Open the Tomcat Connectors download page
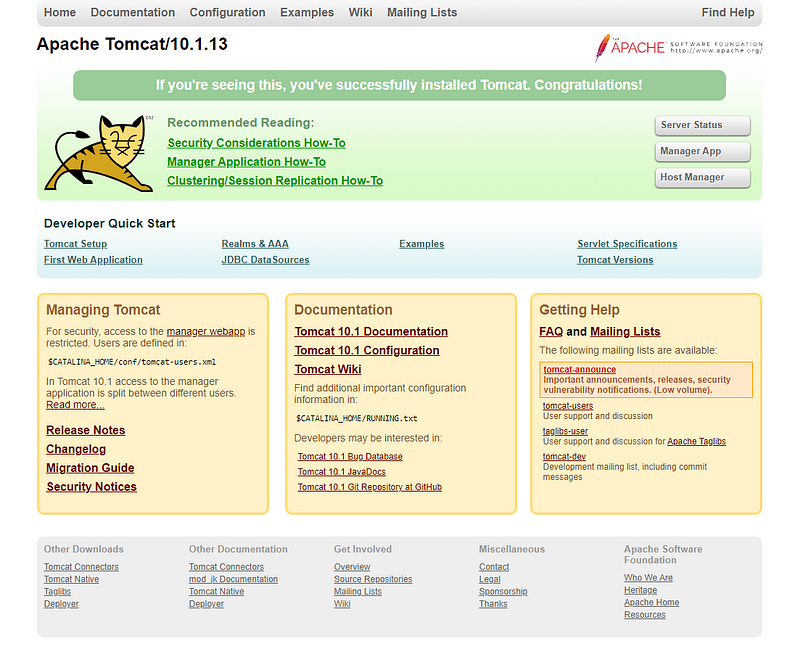Viewport: 800px width, 648px height. tap(80, 566)
